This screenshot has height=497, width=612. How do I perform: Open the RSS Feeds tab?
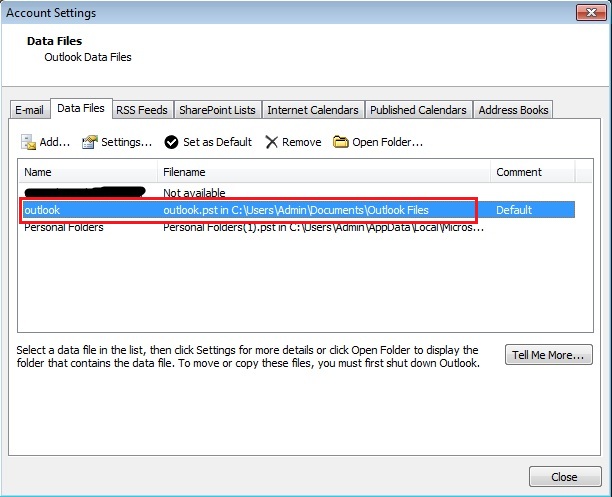click(x=142, y=110)
